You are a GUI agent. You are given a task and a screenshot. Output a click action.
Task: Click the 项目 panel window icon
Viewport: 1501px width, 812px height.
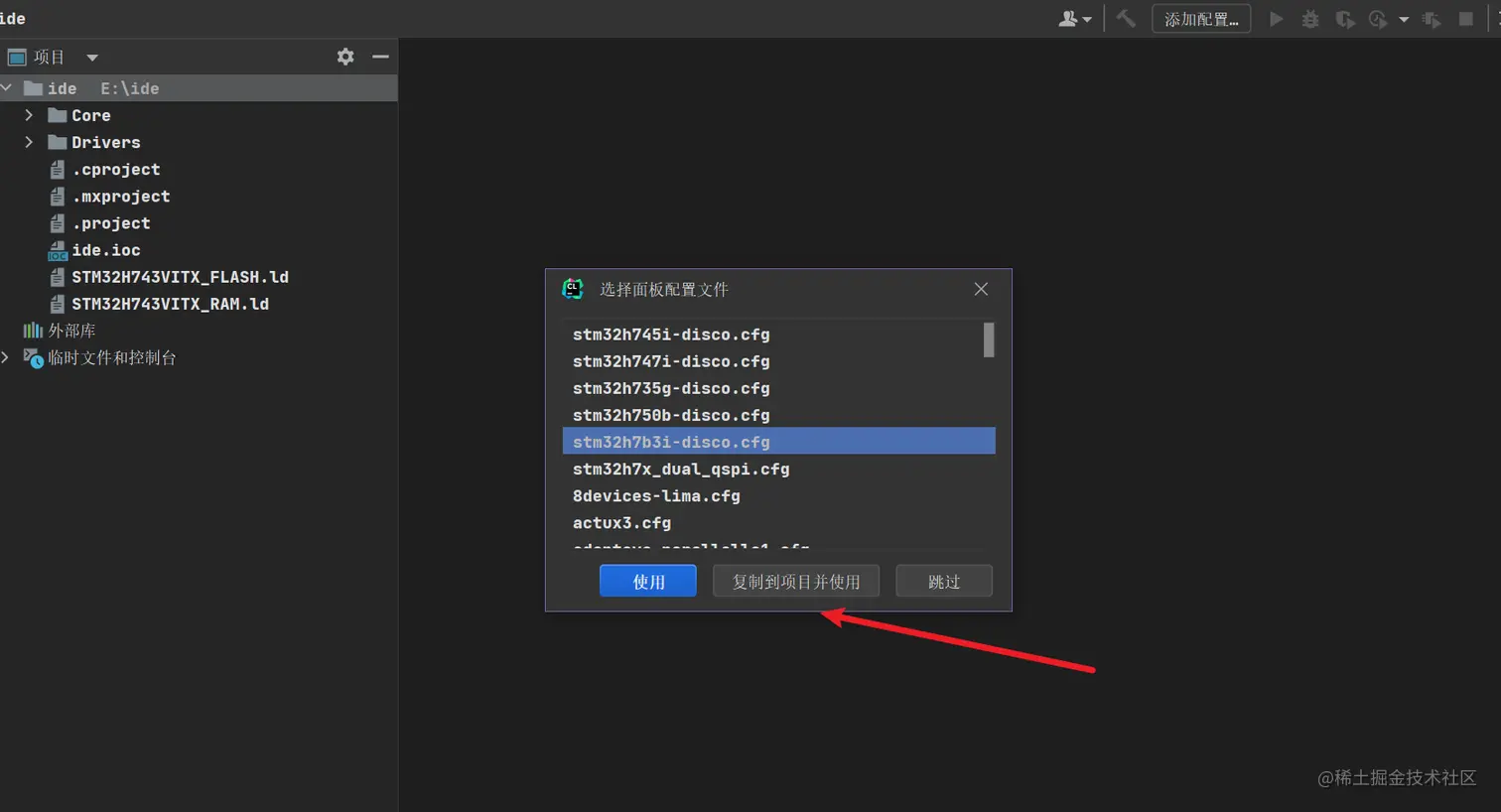[17, 57]
